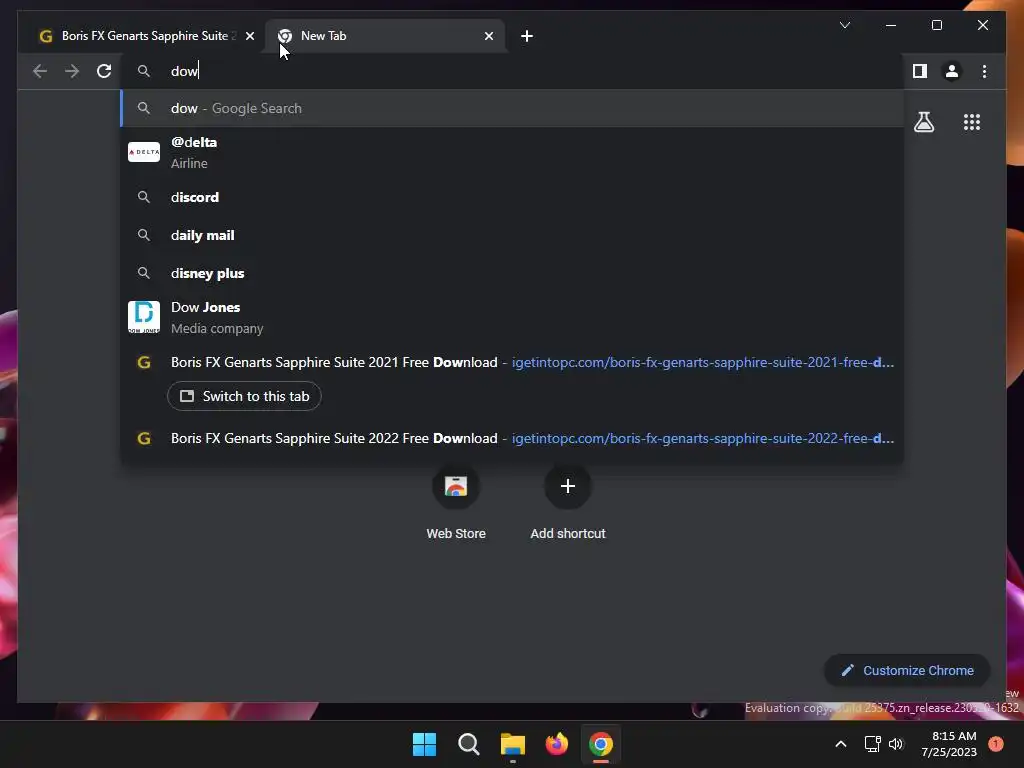Open the Chrome side panel
This screenshot has width=1024, height=768.
(920, 71)
